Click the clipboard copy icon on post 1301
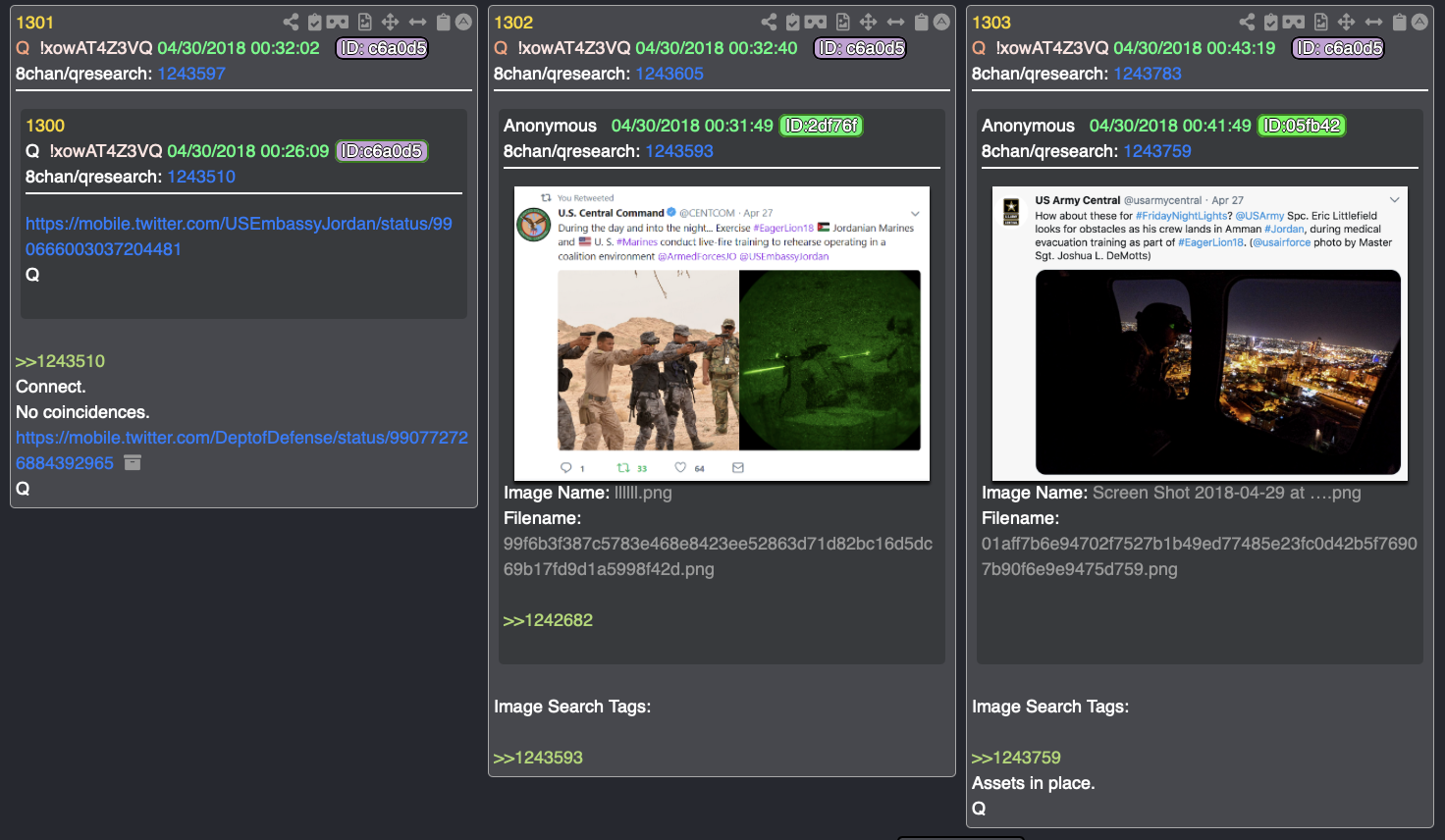Viewport: 1445px width, 840px height. [443, 22]
